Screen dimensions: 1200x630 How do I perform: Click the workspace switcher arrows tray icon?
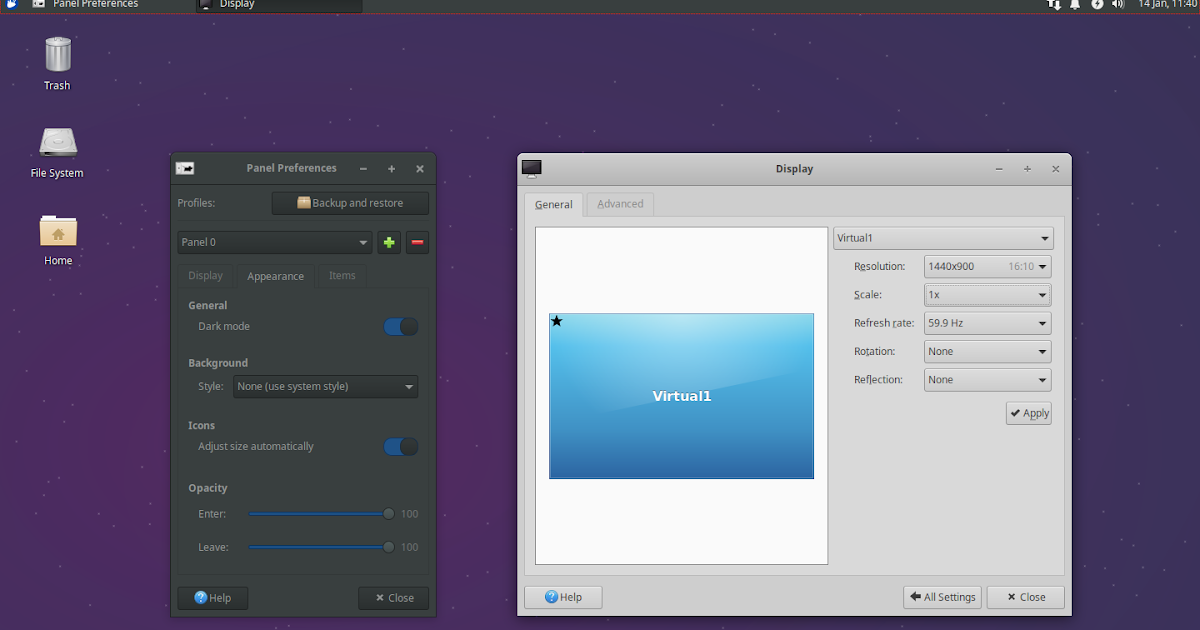pos(1053,5)
